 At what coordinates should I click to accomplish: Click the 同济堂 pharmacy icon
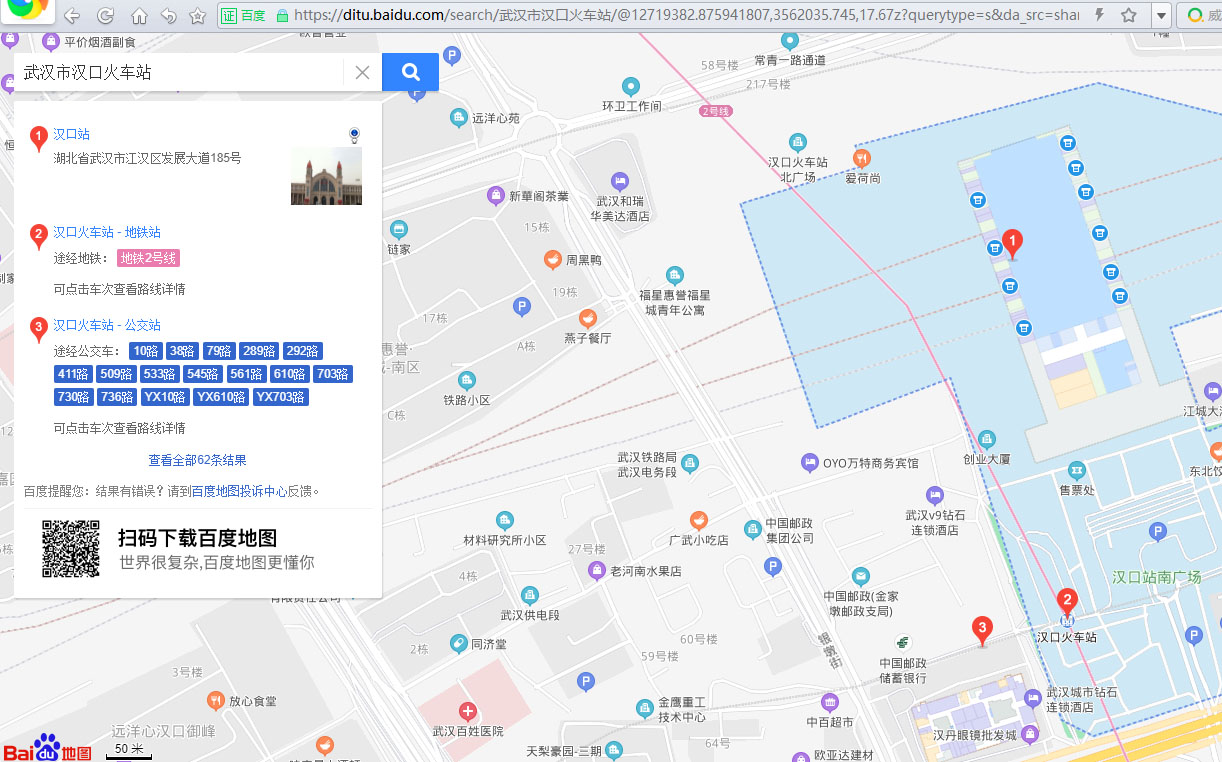(x=458, y=643)
